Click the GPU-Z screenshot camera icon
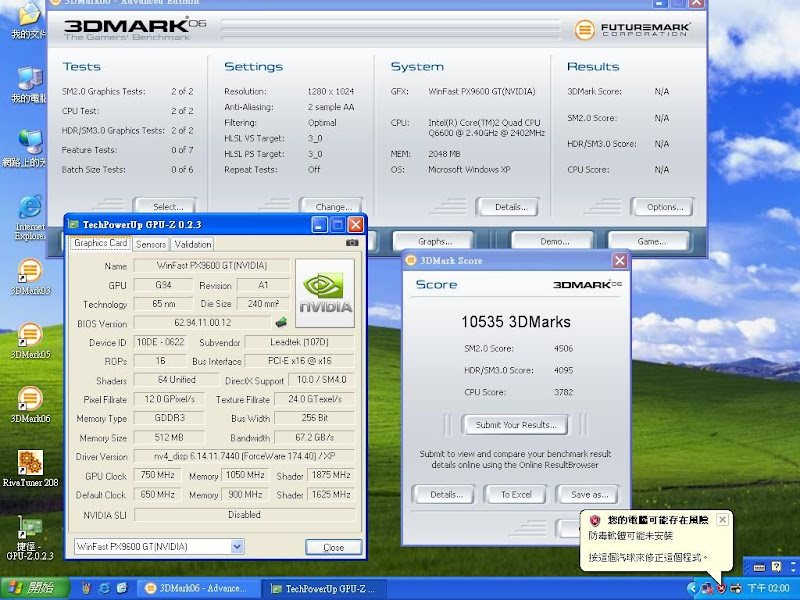Screen dimensions: 800x600 (352, 243)
